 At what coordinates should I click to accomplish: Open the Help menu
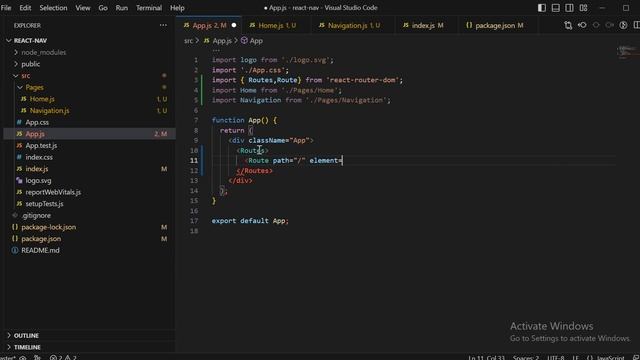coord(177,8)
